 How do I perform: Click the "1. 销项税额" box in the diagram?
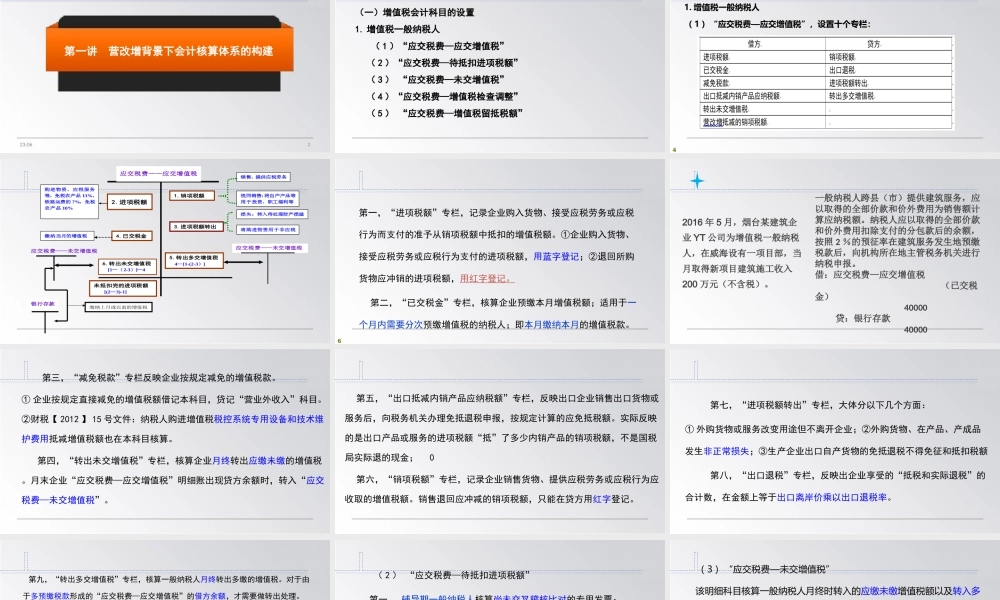[190, 195]
